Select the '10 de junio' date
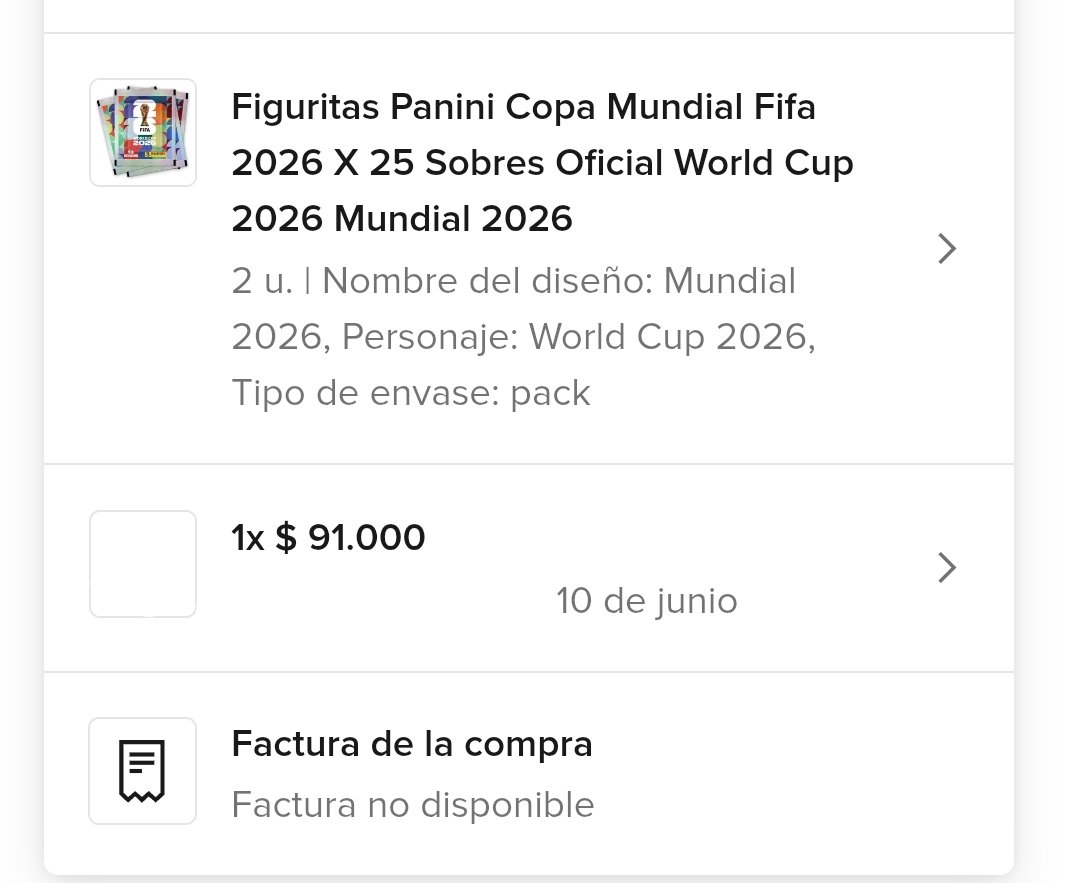This screenshot has height=883, width=1069. click(x=647, y=601)
